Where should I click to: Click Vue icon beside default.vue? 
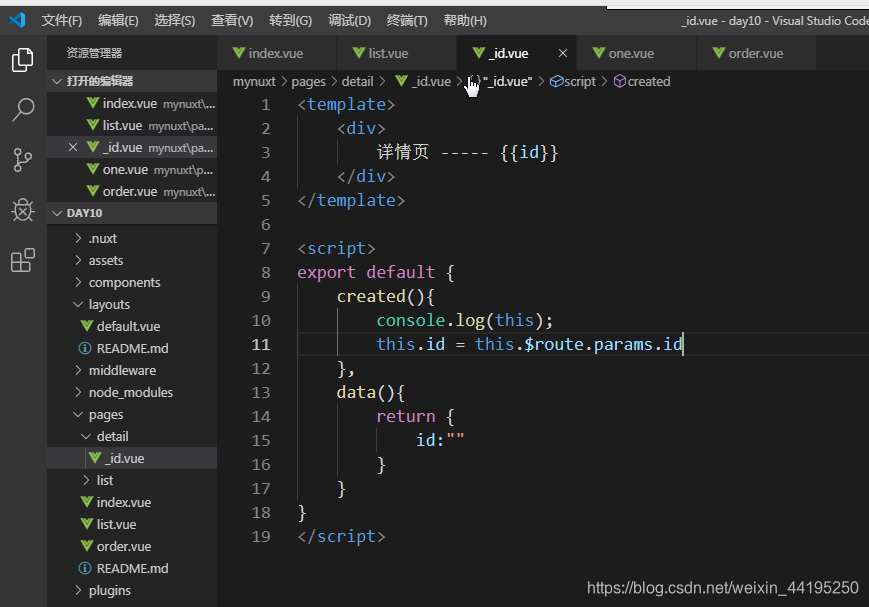[87, 326]
